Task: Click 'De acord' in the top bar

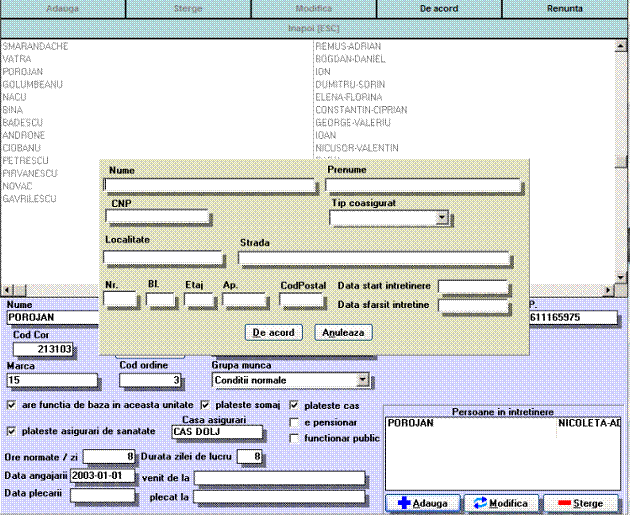Action: pos(439,8)
